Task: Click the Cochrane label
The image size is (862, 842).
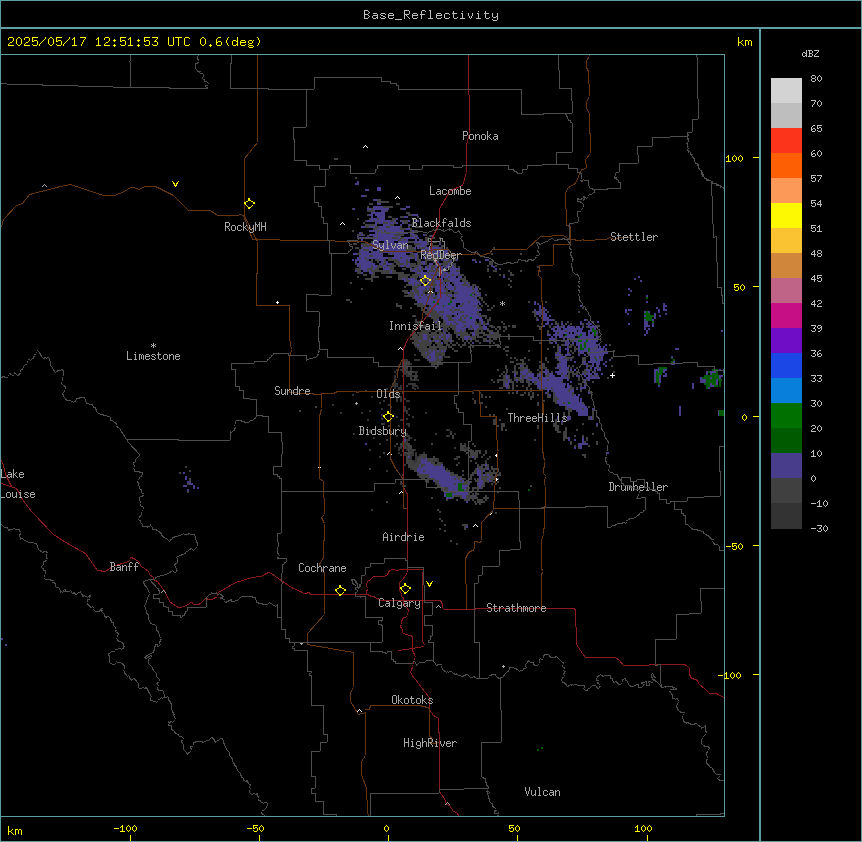Action: click(x=322, y=568)
